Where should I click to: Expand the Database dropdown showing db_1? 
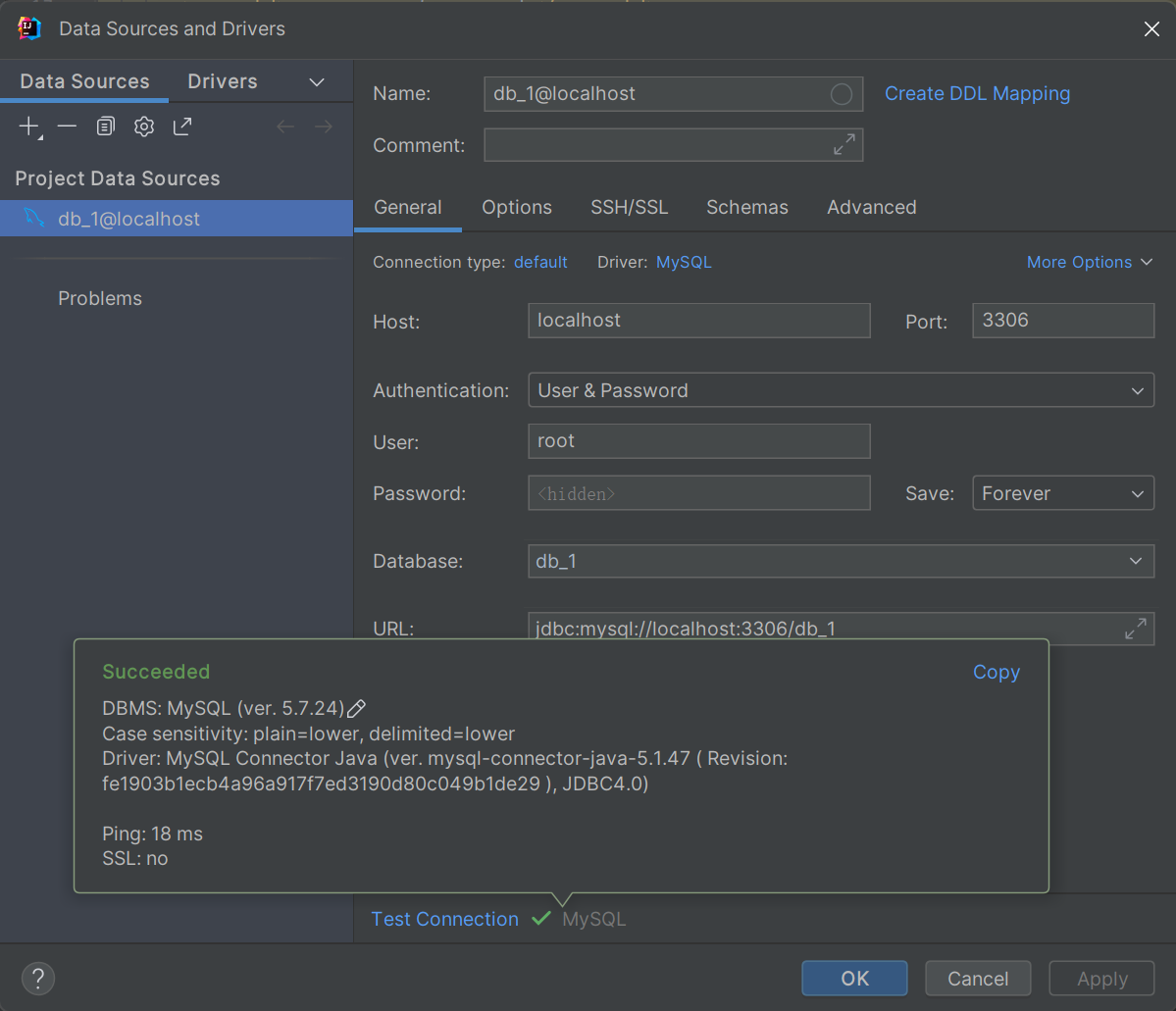pos(841,561)
